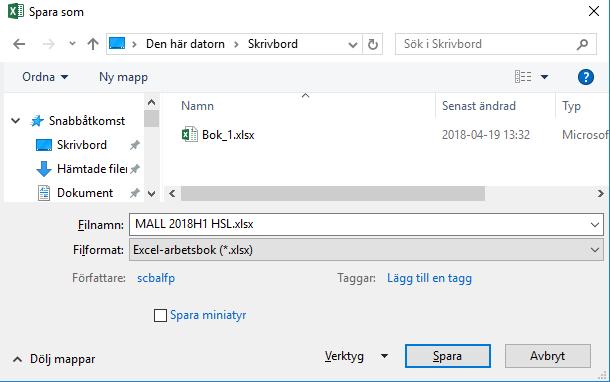Collapse the Snabbåtkomst tree node
The width and height of the screenshot is (610, 382).
(x=16, y=121)
